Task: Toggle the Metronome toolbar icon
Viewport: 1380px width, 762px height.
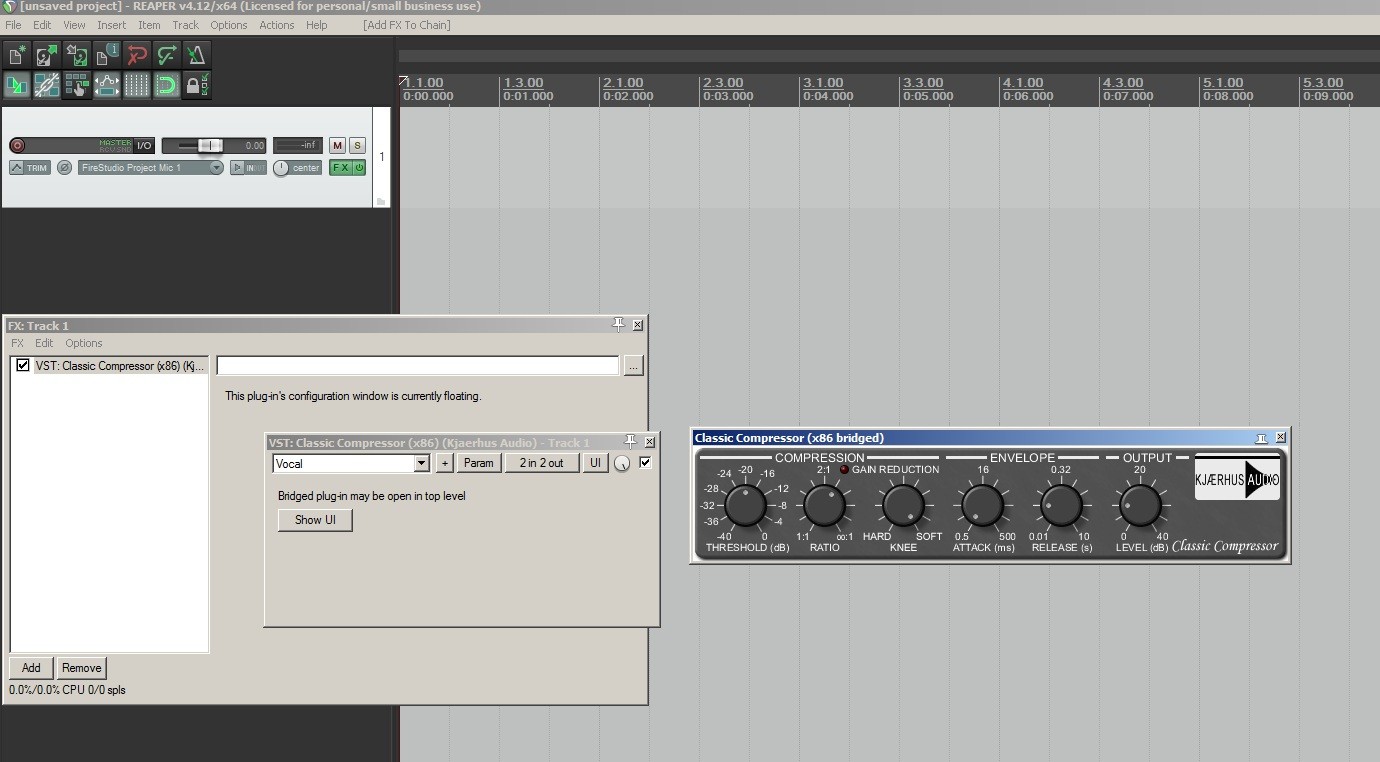Action: point(197,55)
